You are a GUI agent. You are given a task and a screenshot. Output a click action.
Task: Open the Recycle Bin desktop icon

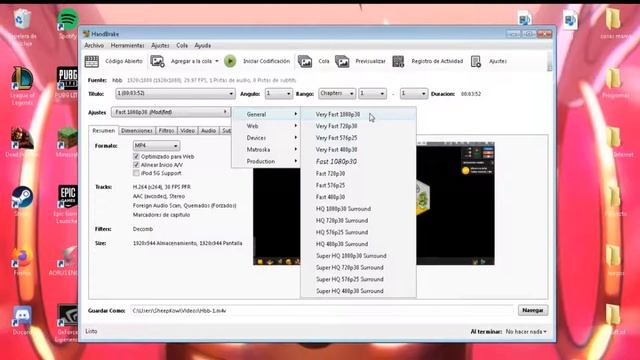[22, 19]
